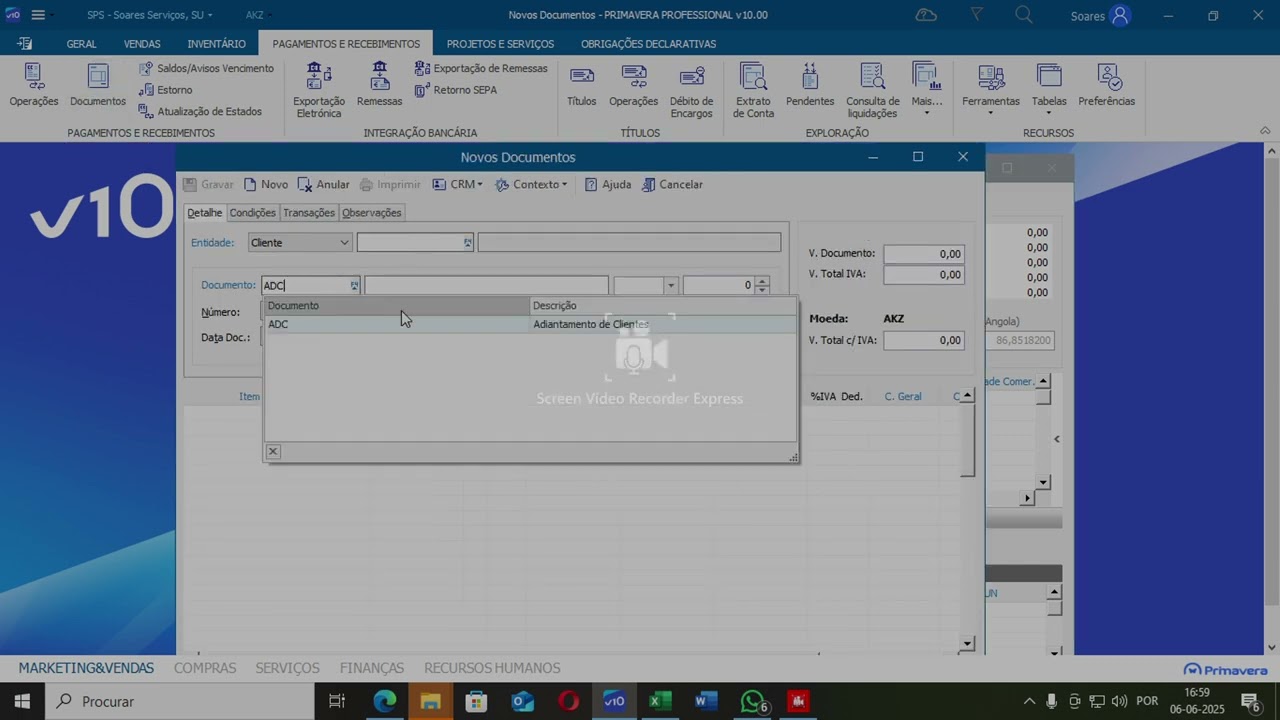Switch to the INVENTÁRIO ribbon tab
This screenshot has width=1280, height=720.
216,44
